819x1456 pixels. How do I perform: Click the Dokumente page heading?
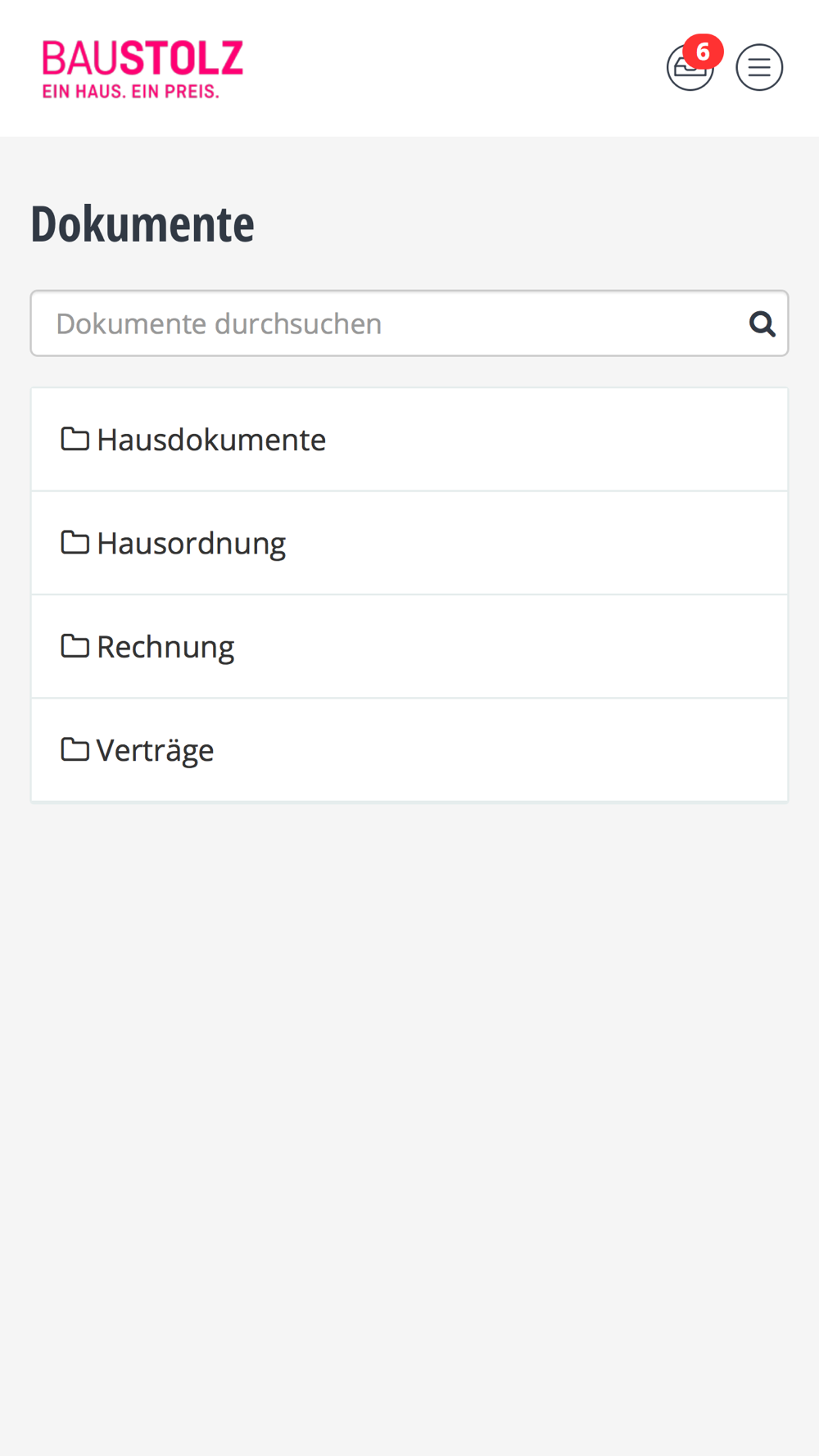[x=143, y=224]
